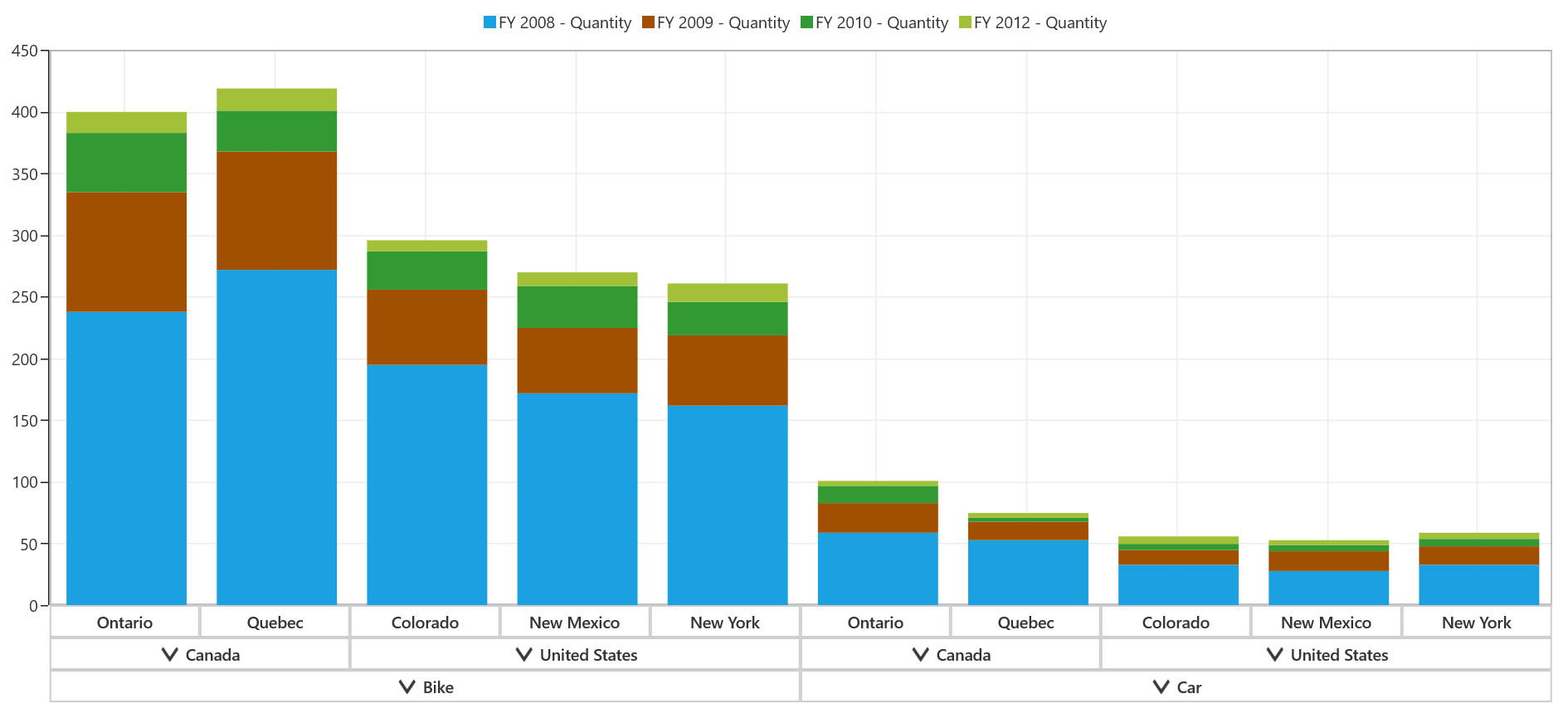Collapse Canada chevron under the Bike group
Screen dimensions: 1568x718
(x=169, y=654)
